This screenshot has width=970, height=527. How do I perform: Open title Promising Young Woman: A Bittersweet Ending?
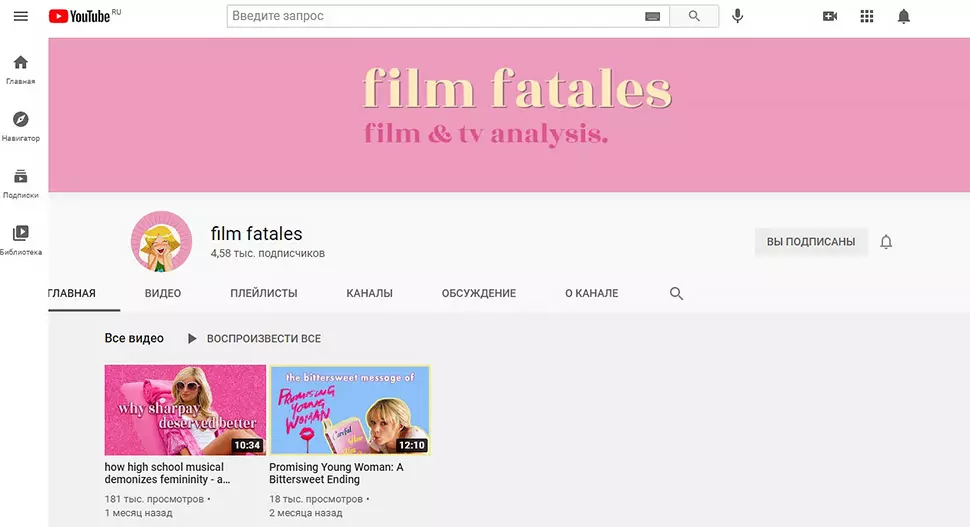pyautogui.click(x=336, y=473)
